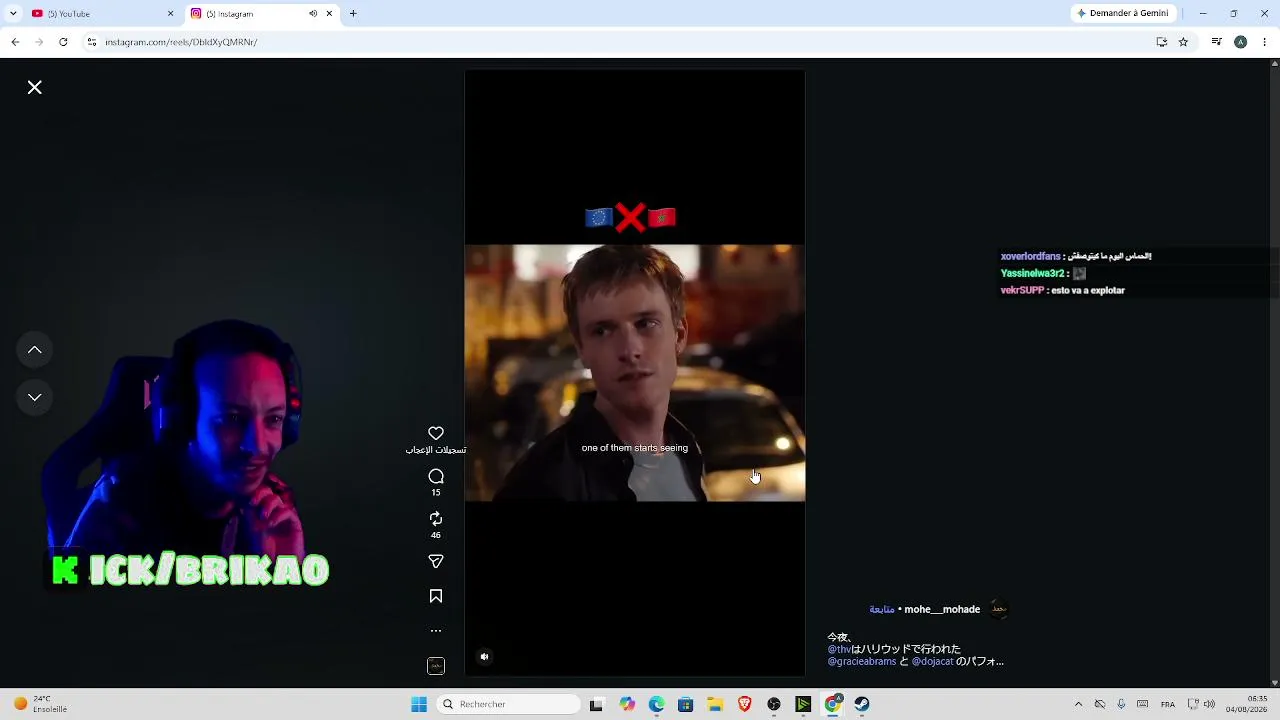
Task: Open the network and volume quick settings
Action: point(1200,704)
